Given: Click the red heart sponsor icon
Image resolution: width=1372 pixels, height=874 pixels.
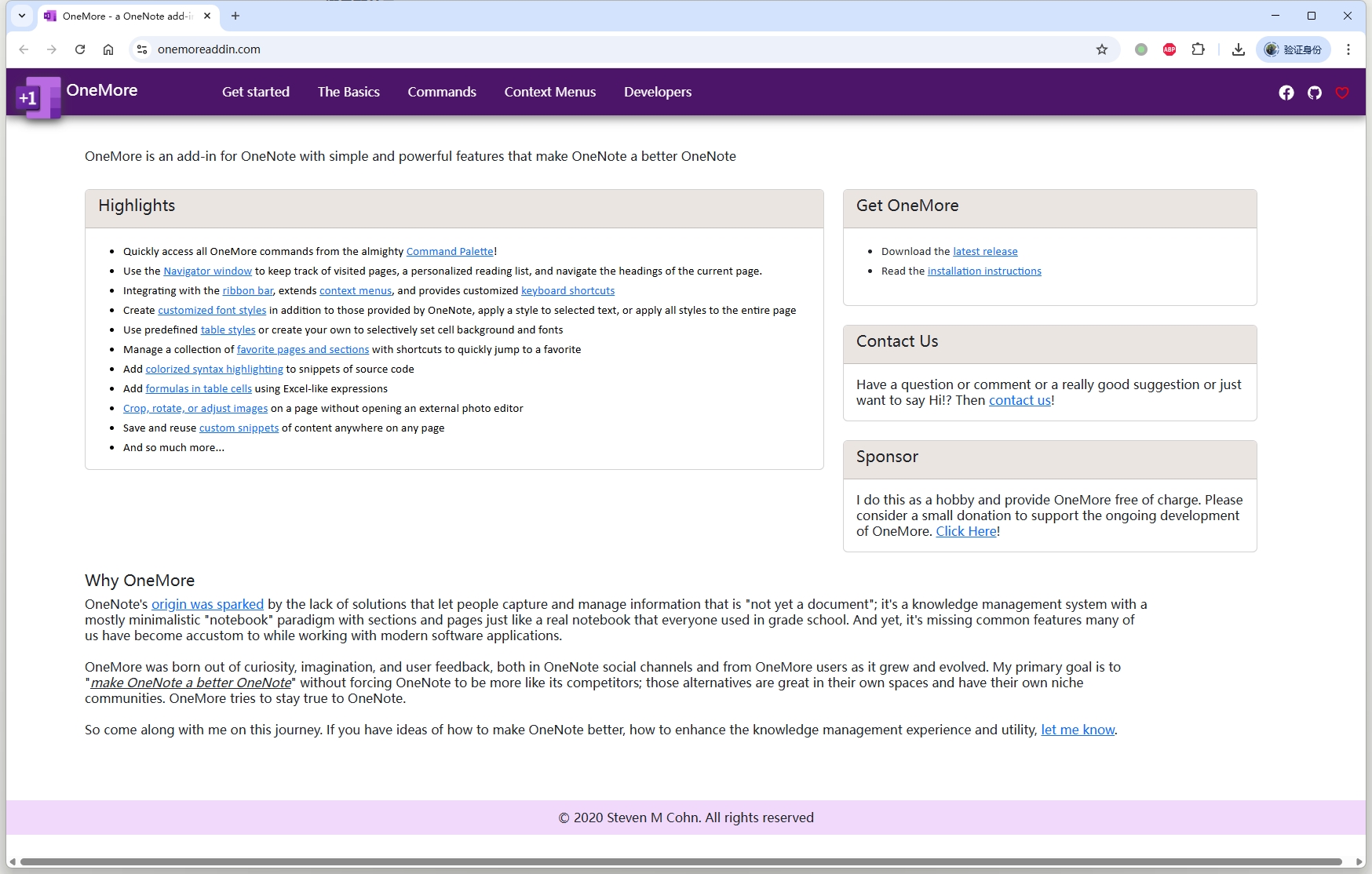Looking at the screenshot, I should point(1342,93).
